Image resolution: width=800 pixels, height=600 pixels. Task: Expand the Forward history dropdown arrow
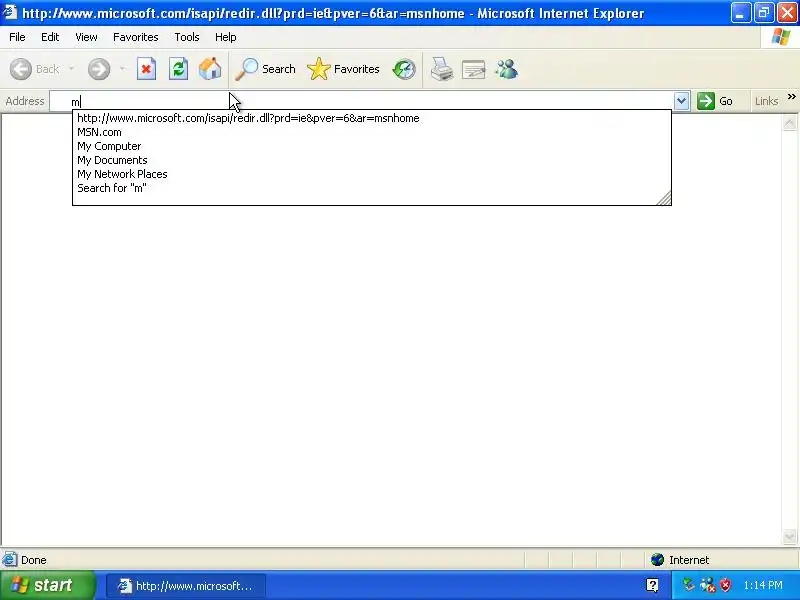point(122,68)
